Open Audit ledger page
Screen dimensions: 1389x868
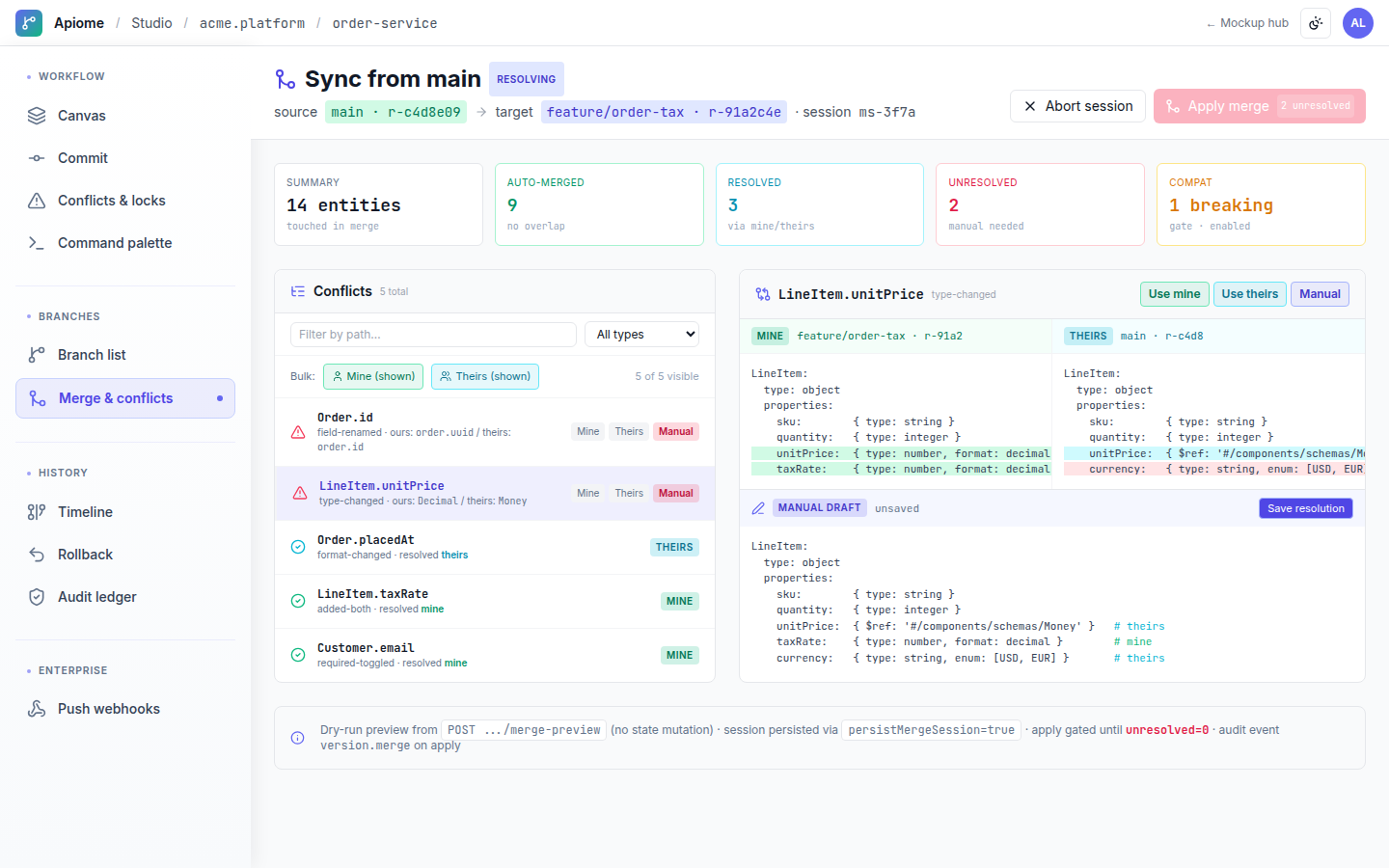pos(125,597)
